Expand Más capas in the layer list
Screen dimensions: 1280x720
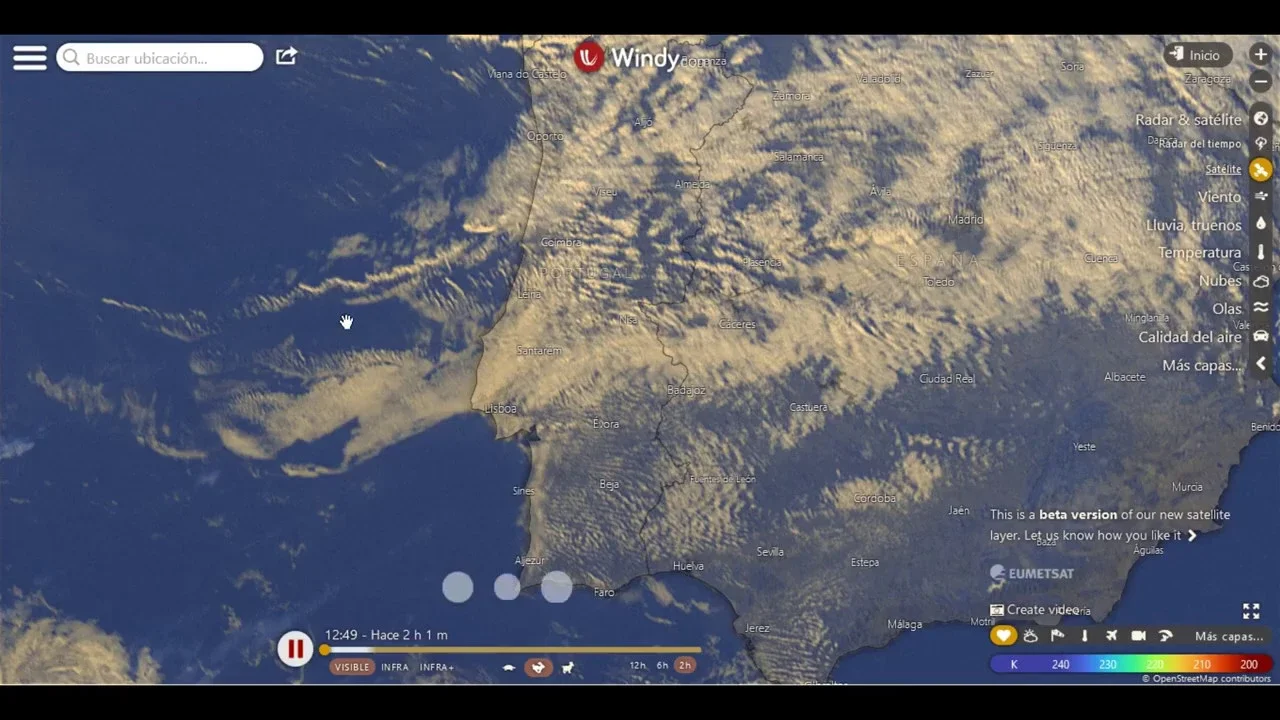pyautogui.click(x=1202, y=365)
